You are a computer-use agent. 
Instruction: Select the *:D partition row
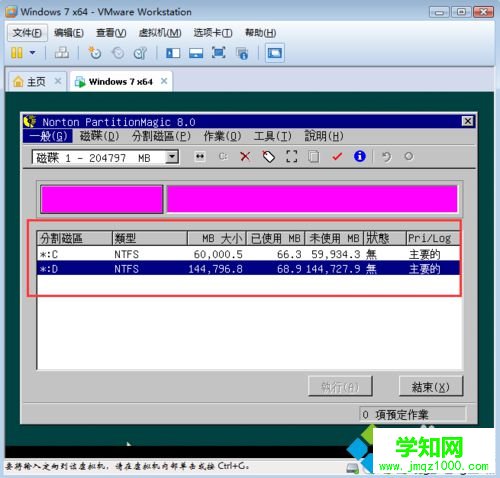(x=248, y=269)
